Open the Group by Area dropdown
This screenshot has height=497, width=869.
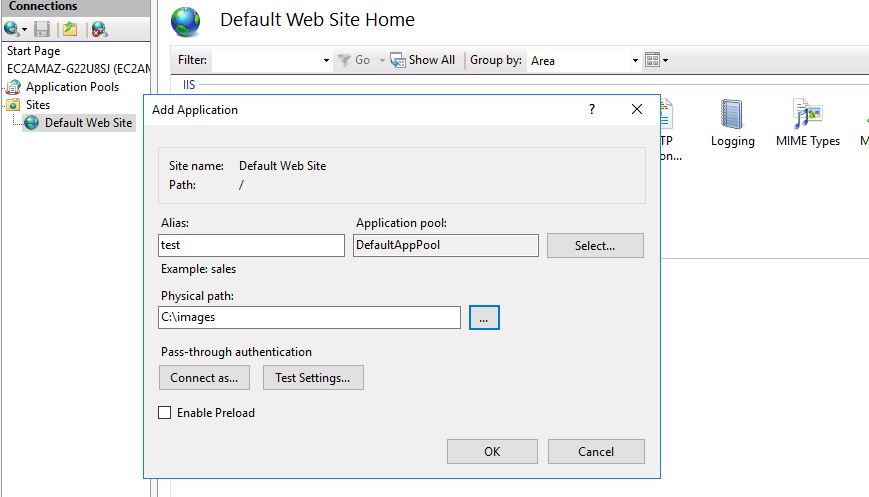pos(584,60)
